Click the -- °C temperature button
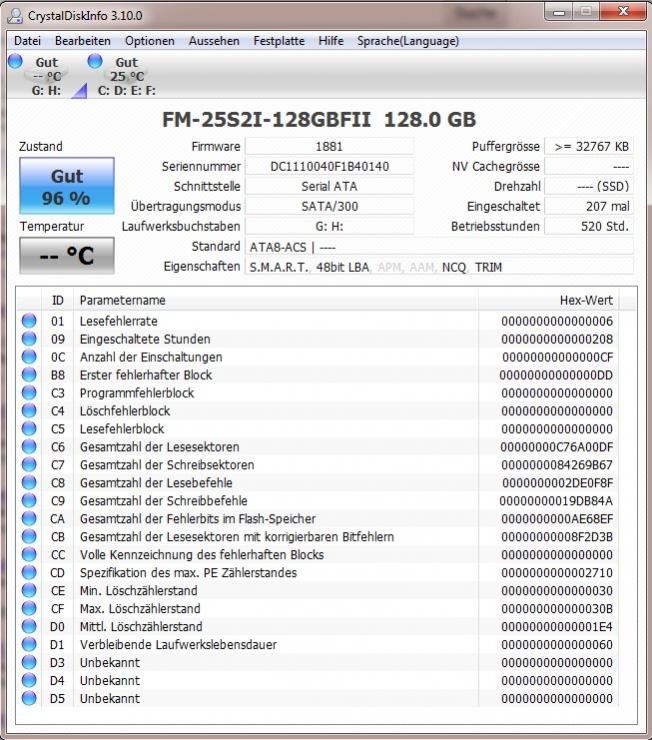The height and width of the screenshot is (740, 652). coord(67,255)
